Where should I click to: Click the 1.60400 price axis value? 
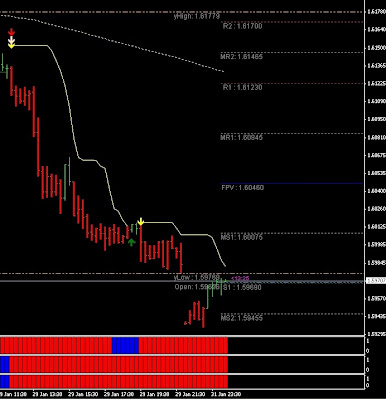pos(376,191)
